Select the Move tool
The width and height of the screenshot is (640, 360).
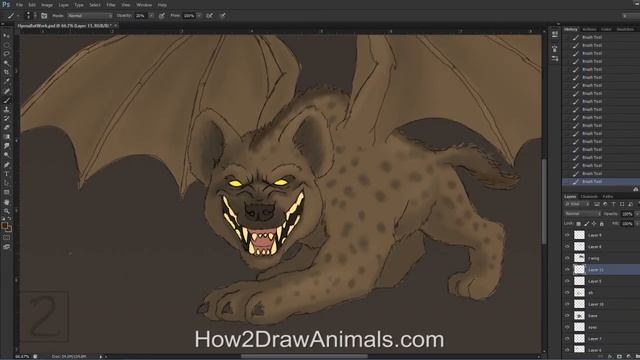click(x=7, y=36)
